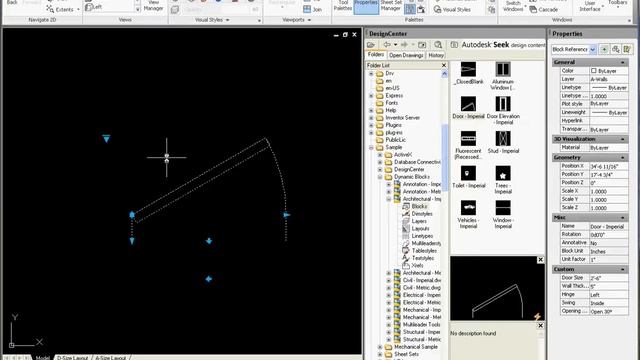Click the DesignCenter Back arrow
Image resolution: width=640 pixels, height=360 pixels.
387,44
